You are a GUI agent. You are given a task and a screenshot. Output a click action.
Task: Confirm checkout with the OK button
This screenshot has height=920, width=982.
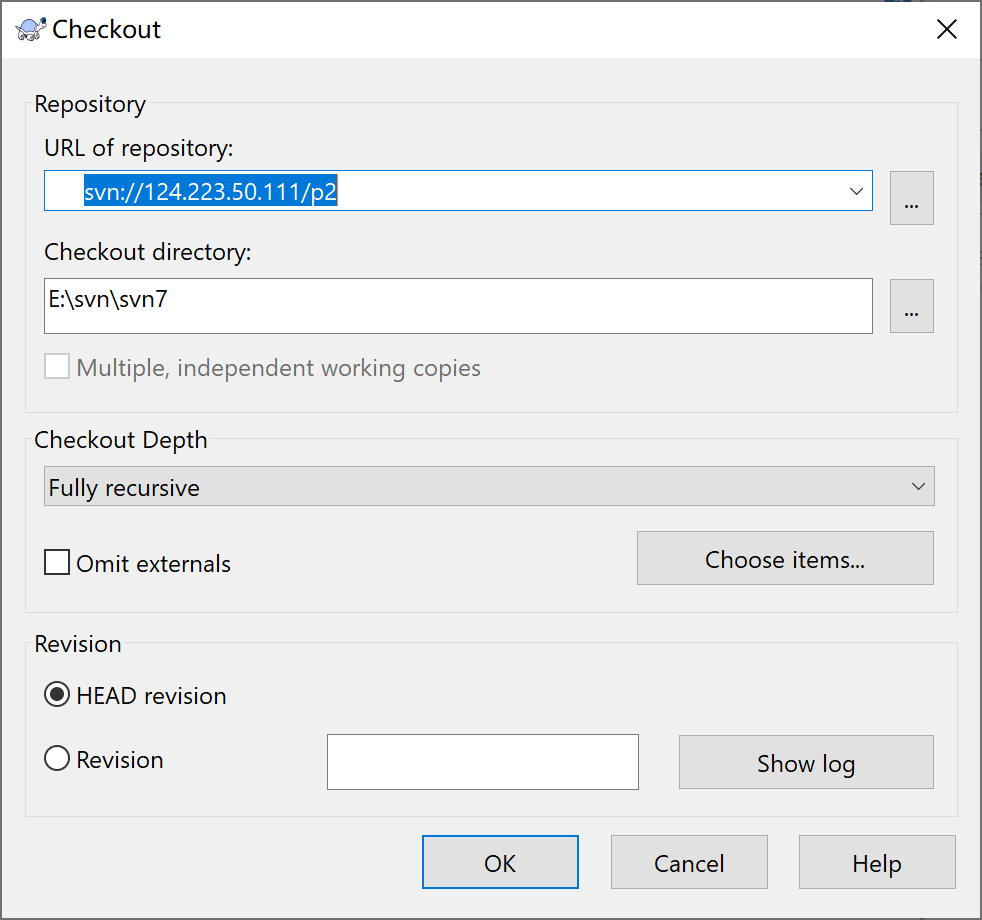click(x=500, y=862)
